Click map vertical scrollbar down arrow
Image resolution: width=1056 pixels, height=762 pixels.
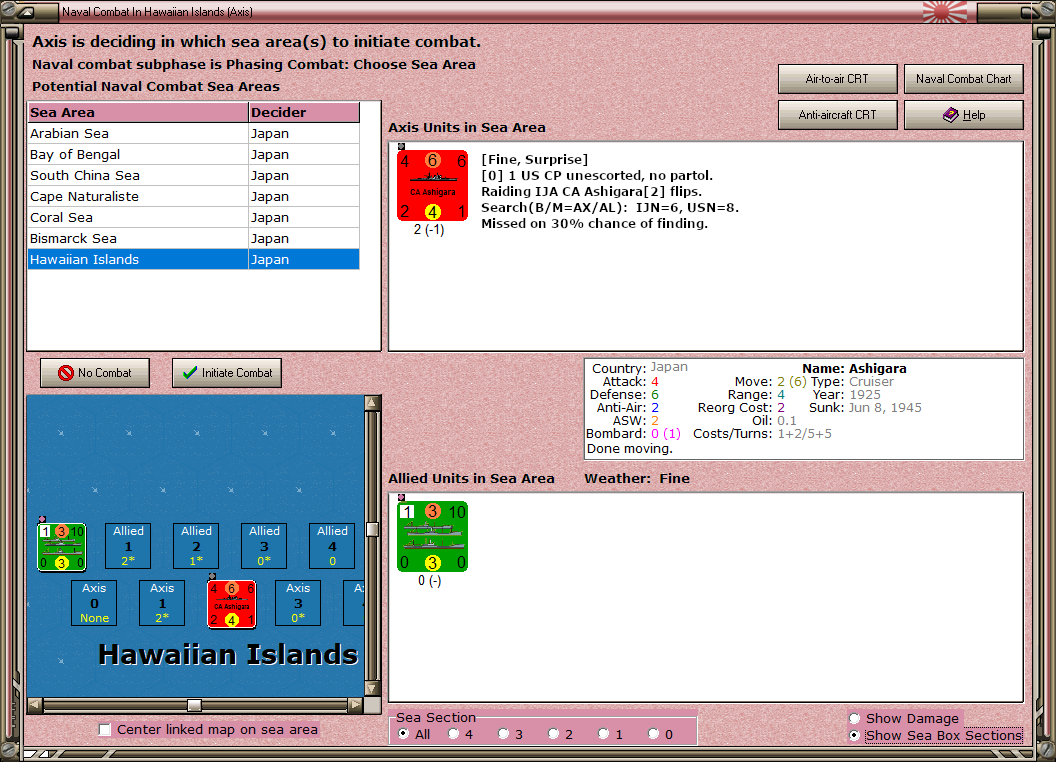tap(372, 689)
